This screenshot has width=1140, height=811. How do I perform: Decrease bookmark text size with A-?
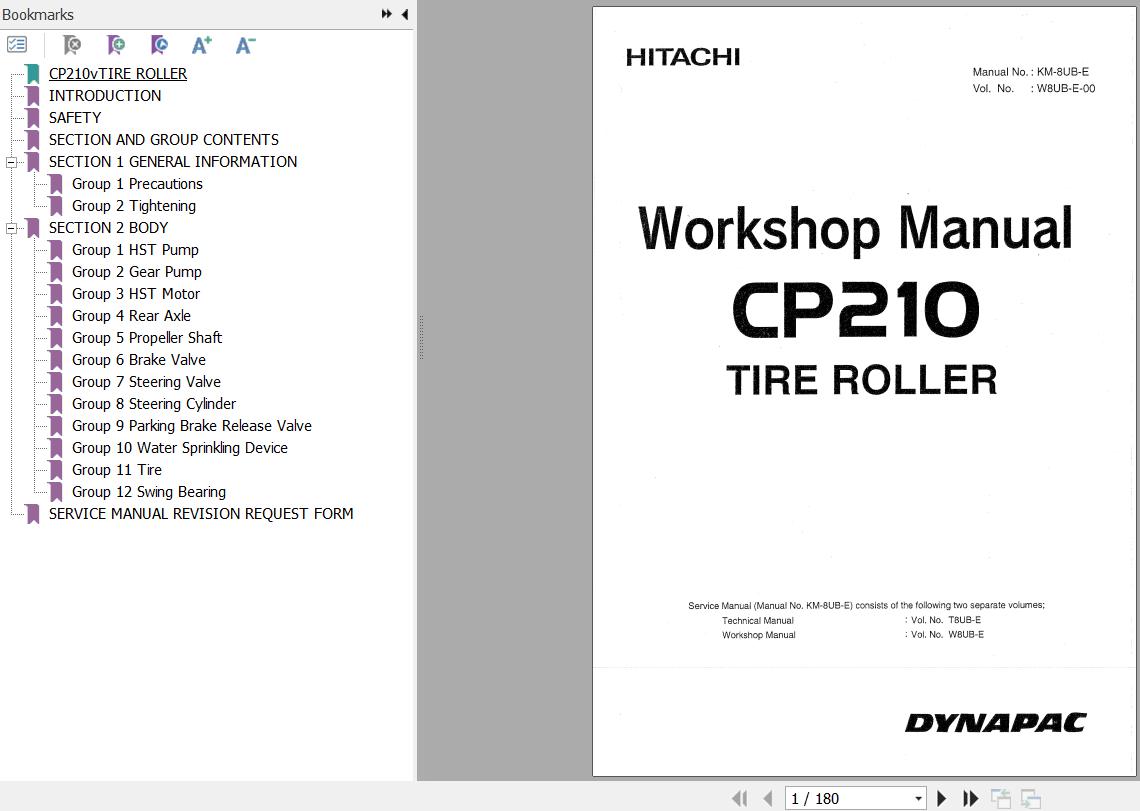[x=245, y=45]
